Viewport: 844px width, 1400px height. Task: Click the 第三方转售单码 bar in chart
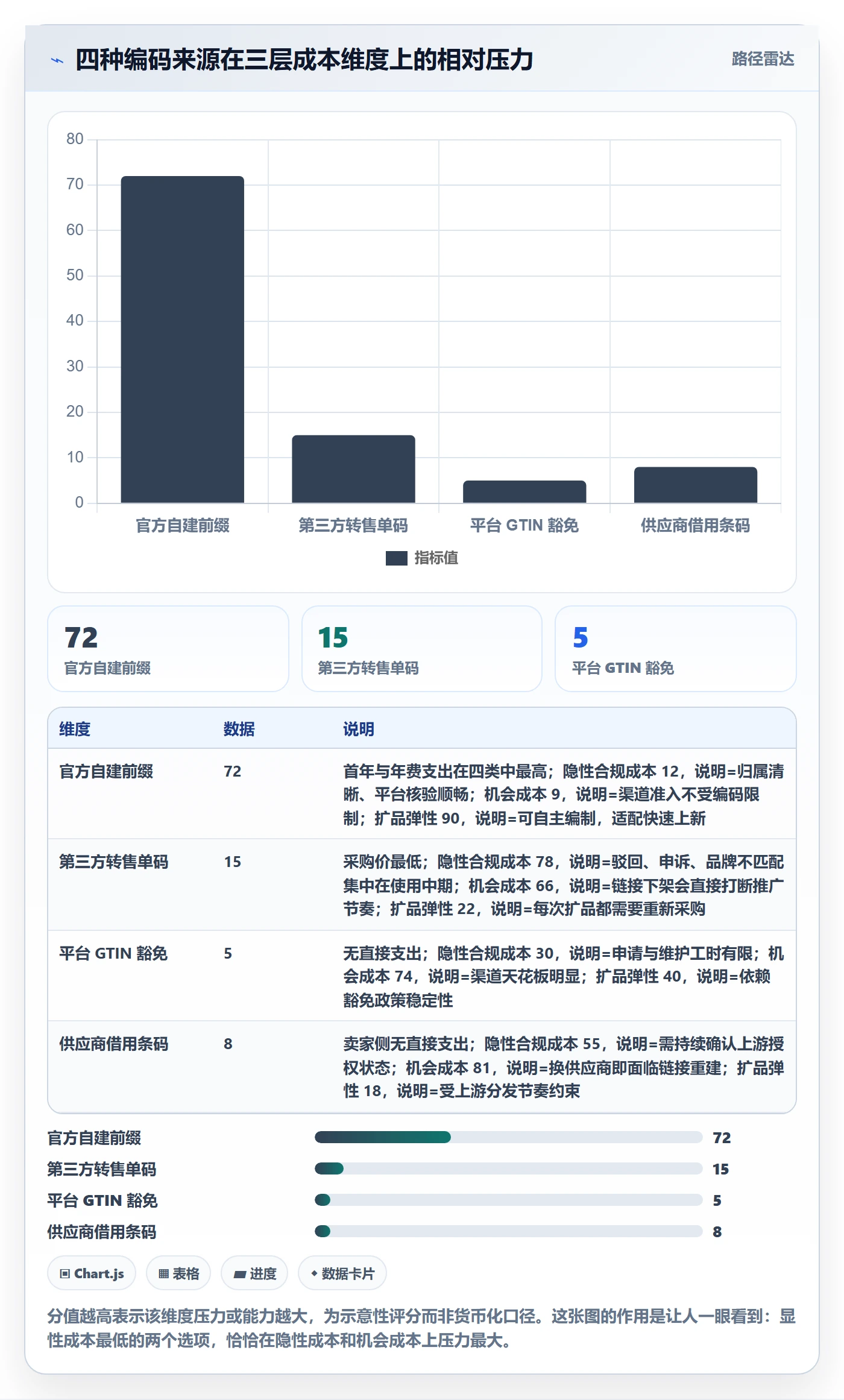pyautogui.click(x=354, y=469)
